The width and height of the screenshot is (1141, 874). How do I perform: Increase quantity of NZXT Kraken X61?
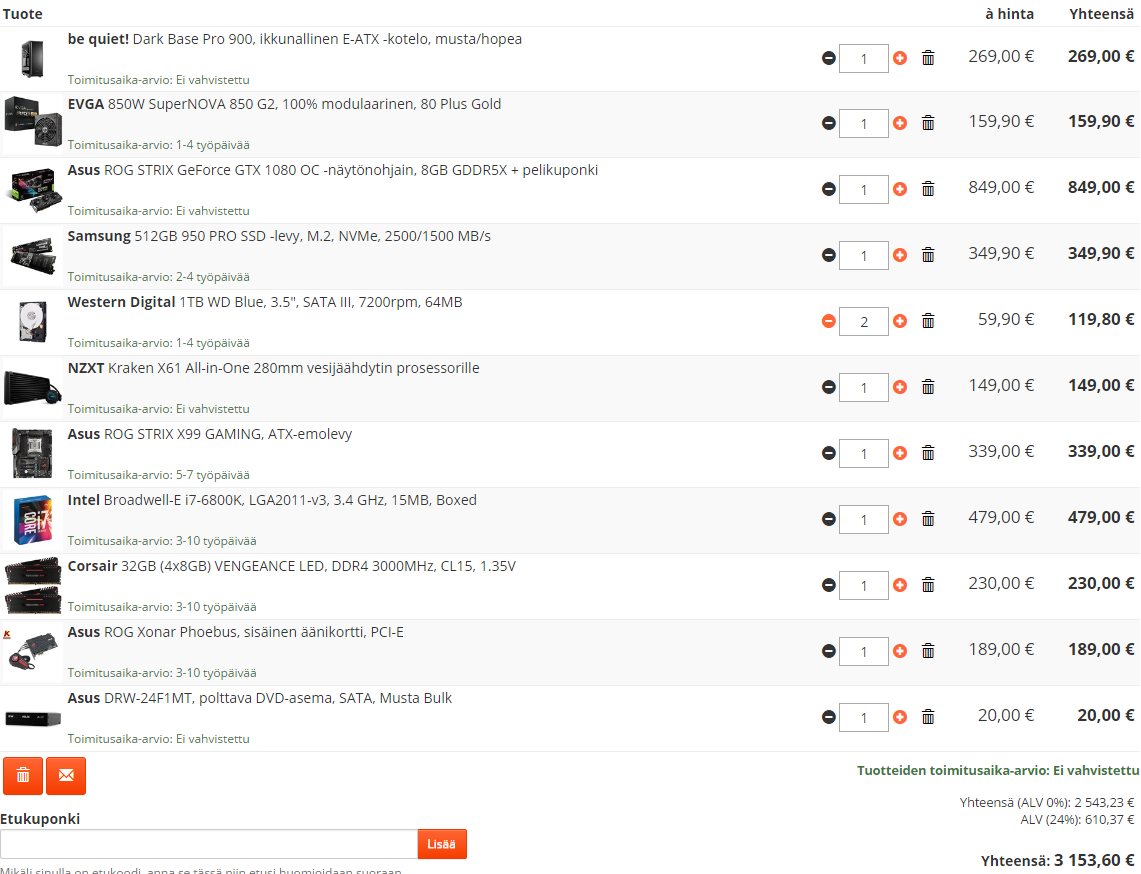point(900,387)
